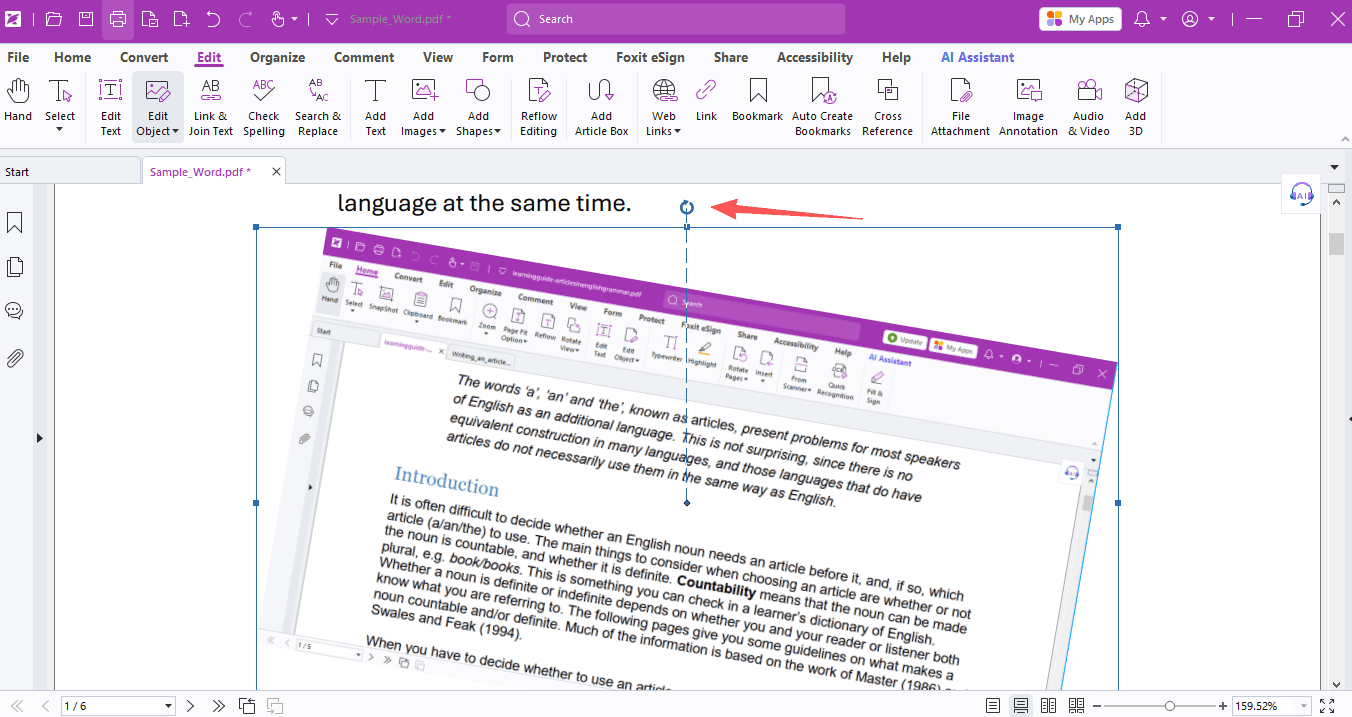Viewport: 1352px width, 717px height.
Task: Switch to the Home ribbon tab
Action: pos(73,57)
